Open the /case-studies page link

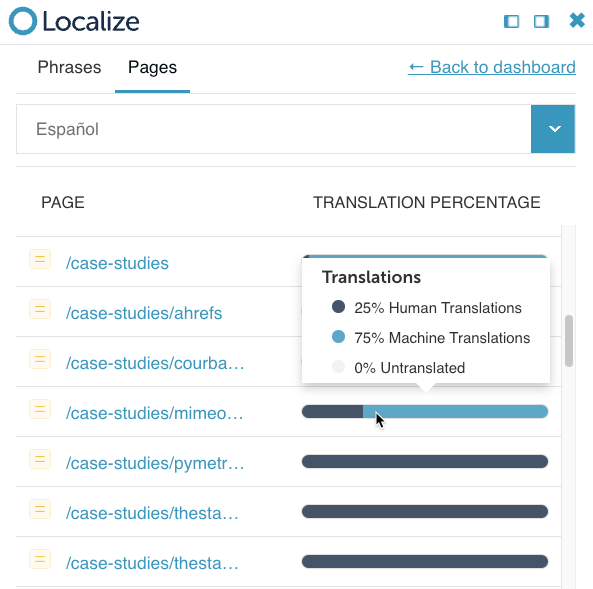click(x=117, y=263)
